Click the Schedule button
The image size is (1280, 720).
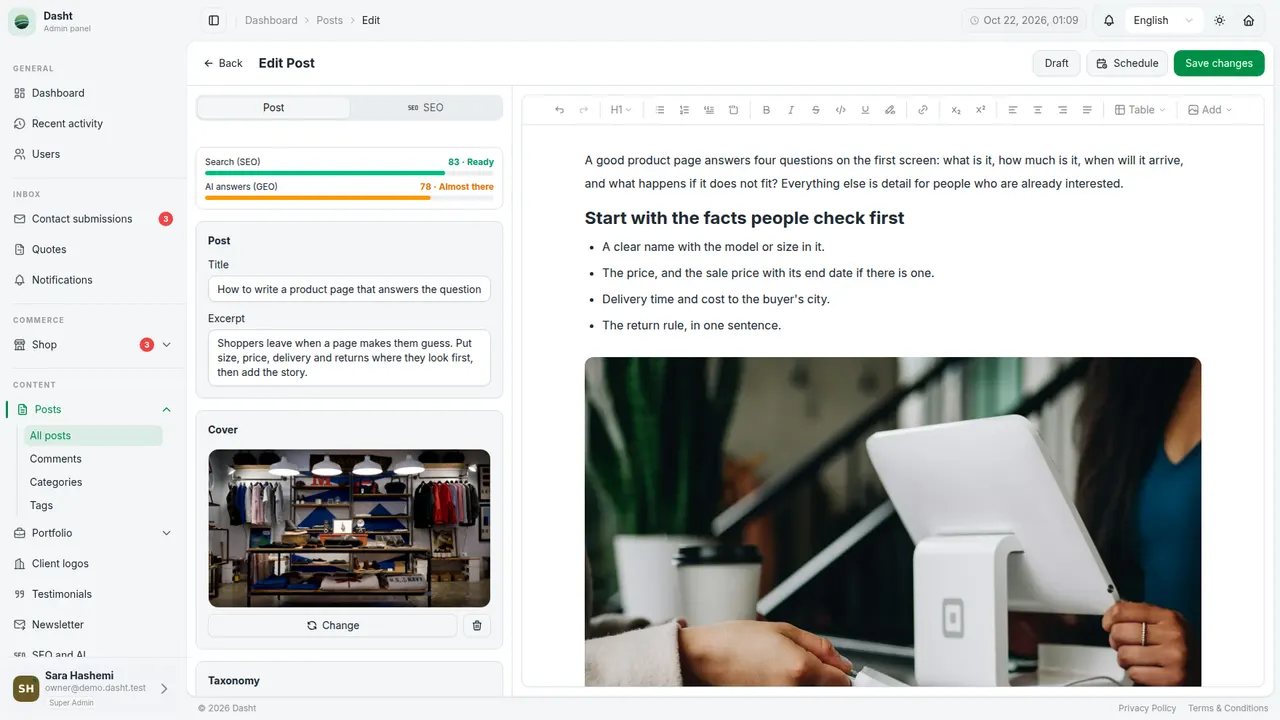click(1128, 63)
